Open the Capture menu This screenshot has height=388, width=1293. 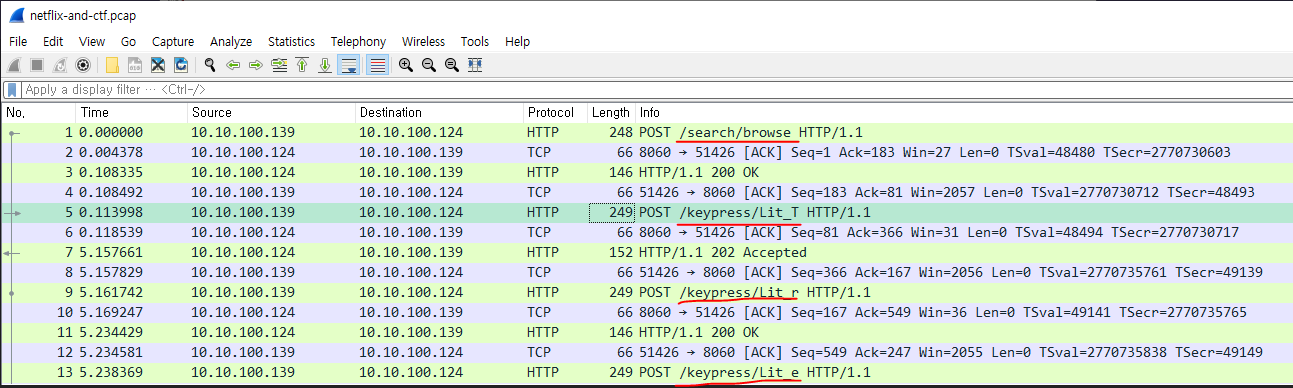pos(173,42)
